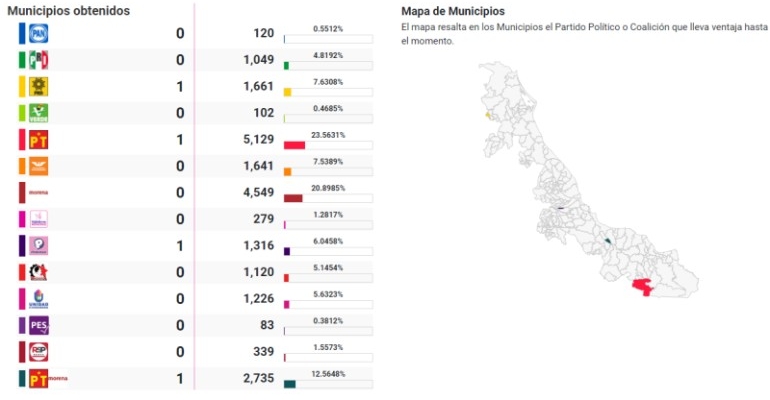Click the RSP party logo
The width and height of the screenshot is (770, 400).
click(38, 351)
